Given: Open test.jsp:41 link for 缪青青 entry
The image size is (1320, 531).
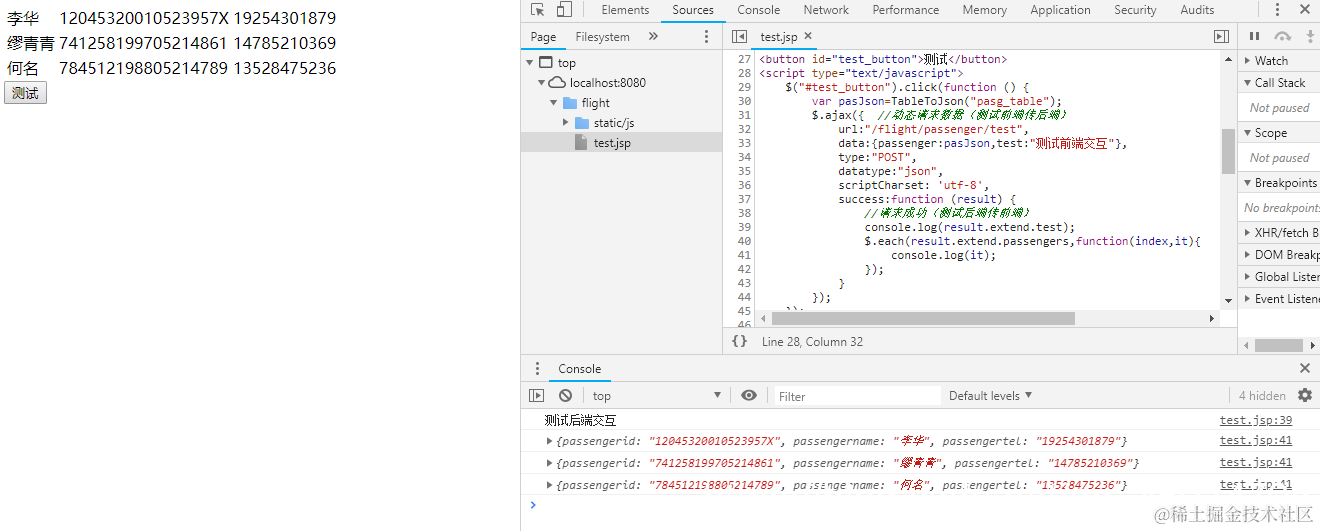Looking at the screenshot, I should (1256, 463).
